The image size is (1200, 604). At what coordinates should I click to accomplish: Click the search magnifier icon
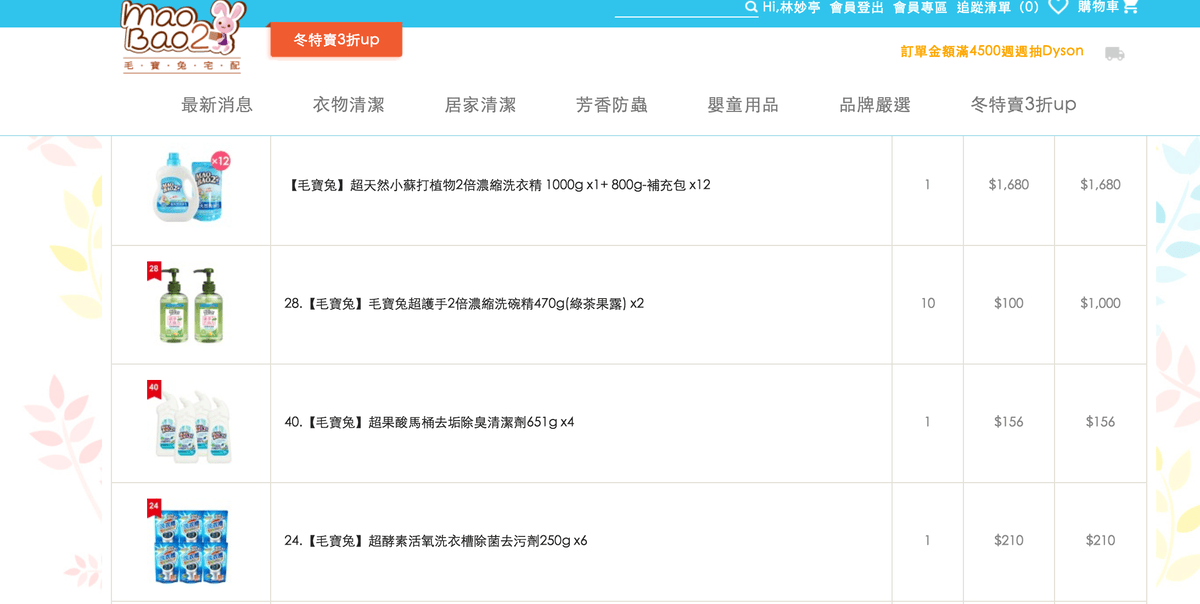751,8
